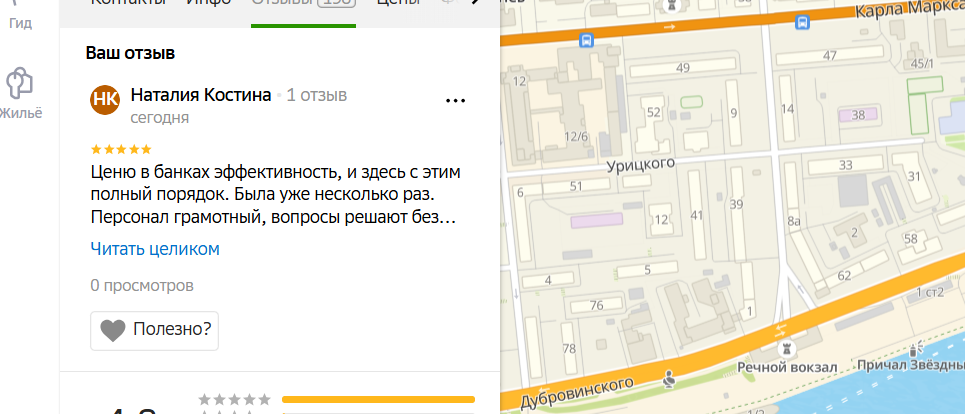
Task: Click the Дубровинского street label
Action: pos(577,393)
